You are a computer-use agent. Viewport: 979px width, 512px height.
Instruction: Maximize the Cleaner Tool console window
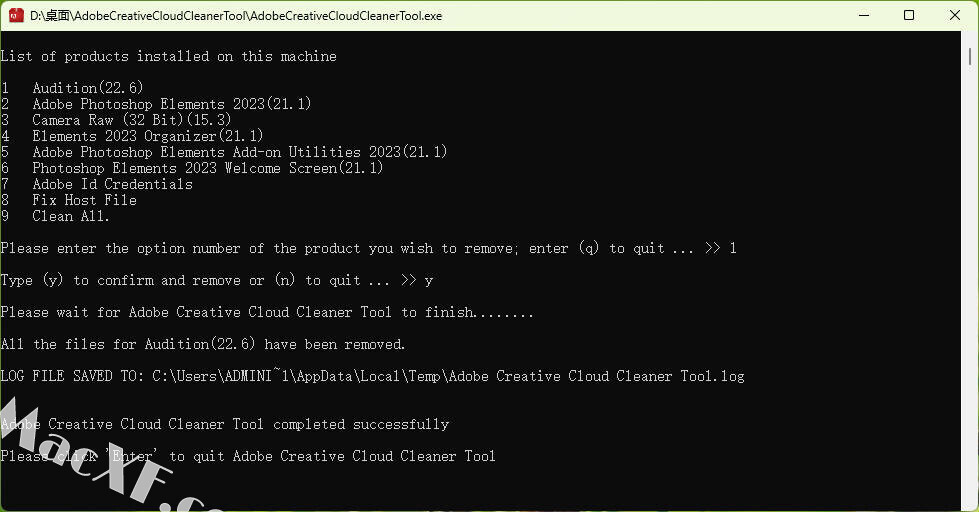pyautogui.click(x=909, y=15)
